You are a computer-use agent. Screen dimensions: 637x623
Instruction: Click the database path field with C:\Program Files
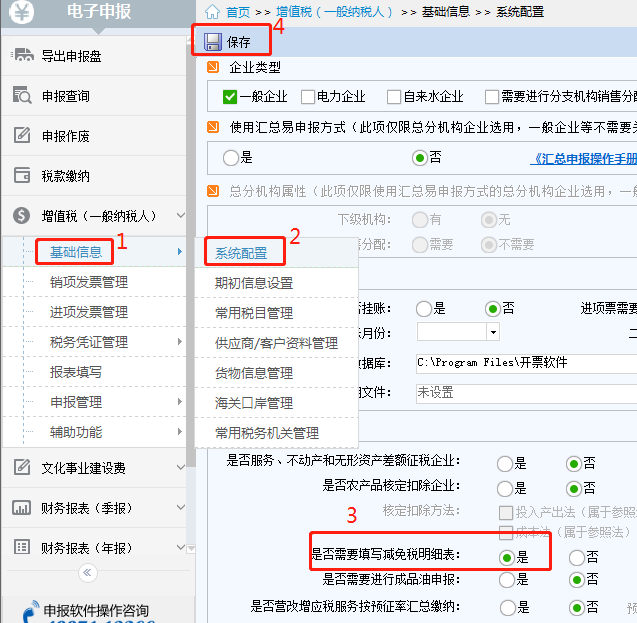tap(526, 363)
